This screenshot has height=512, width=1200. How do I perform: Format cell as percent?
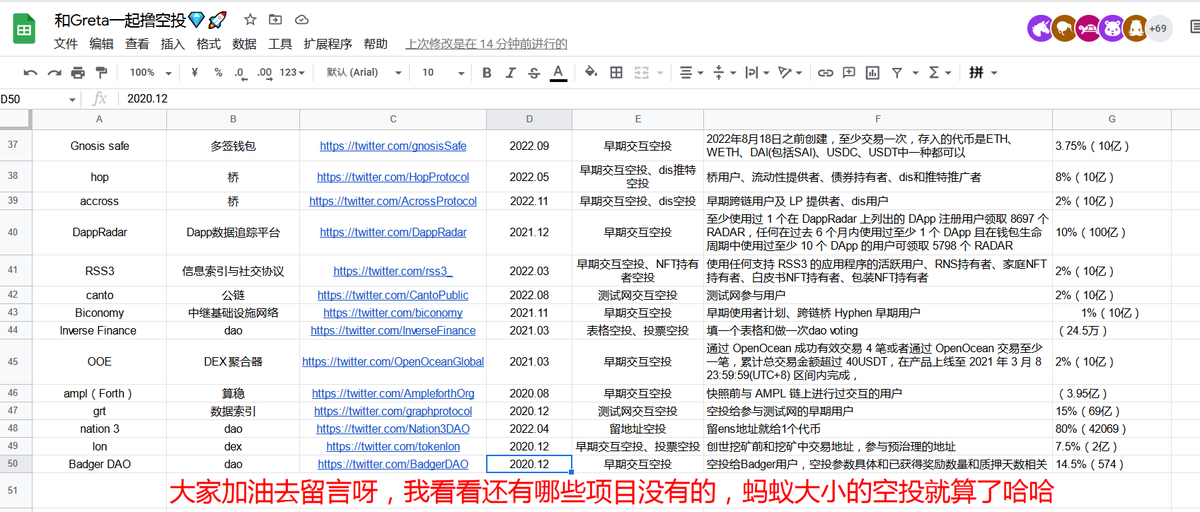coord(219,73)
